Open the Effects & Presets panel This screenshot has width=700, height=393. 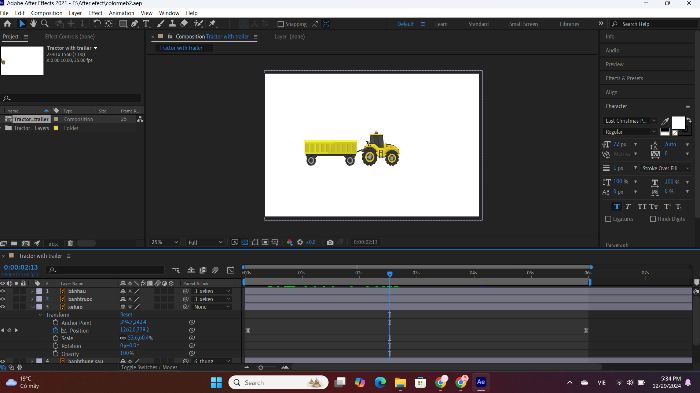coord(624,78)
